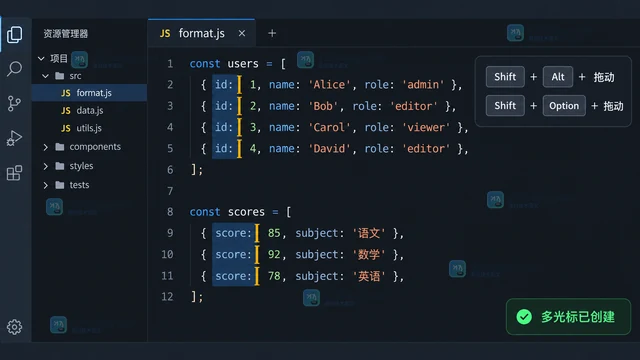The image size is (640, 360).
Task: Click 'David' string on line 5
Action: (x=329, y=149)
